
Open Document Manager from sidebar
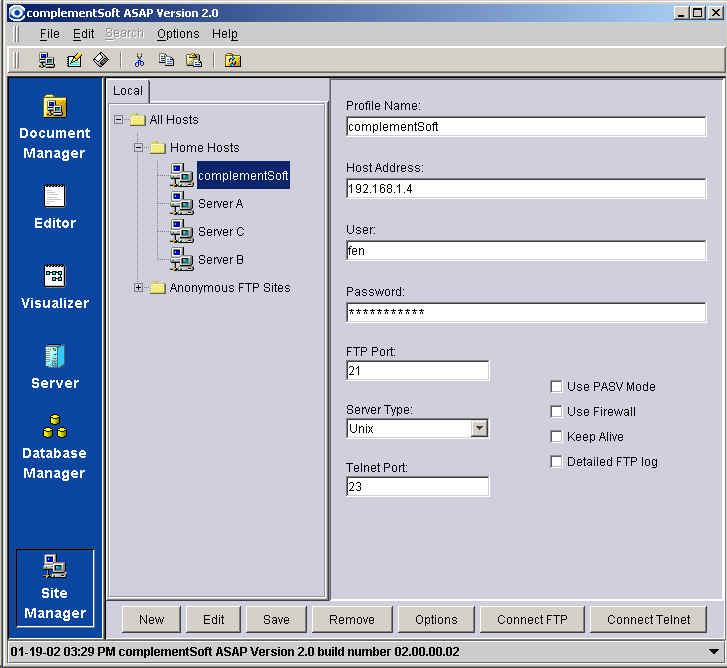point(55,127)
